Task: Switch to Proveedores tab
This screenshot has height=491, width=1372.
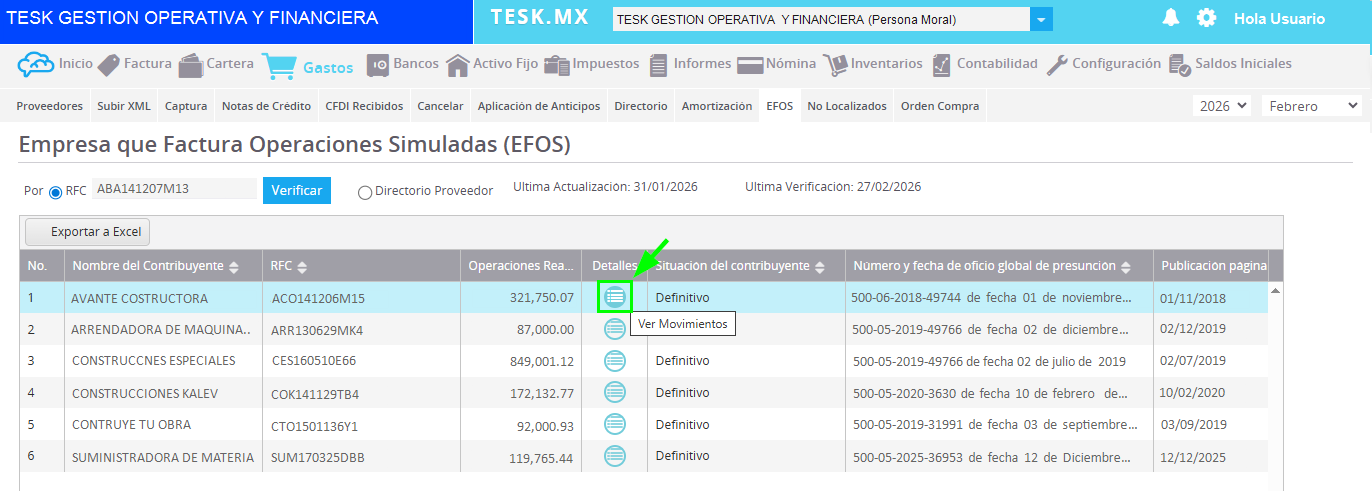Action: [50, 106]
